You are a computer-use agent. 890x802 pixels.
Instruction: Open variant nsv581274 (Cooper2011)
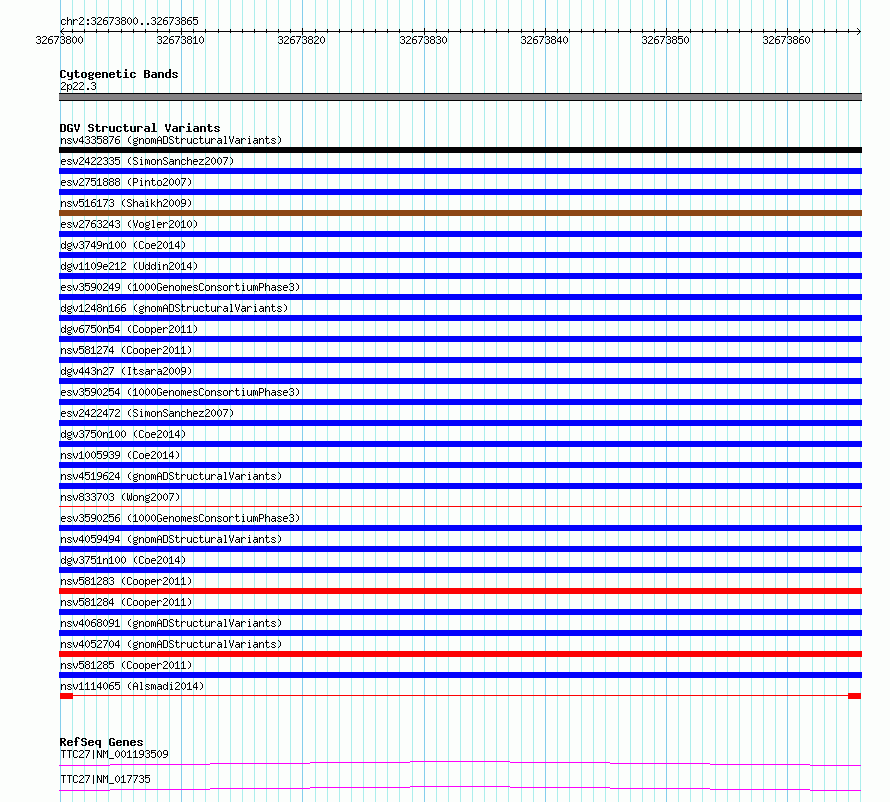126,350
